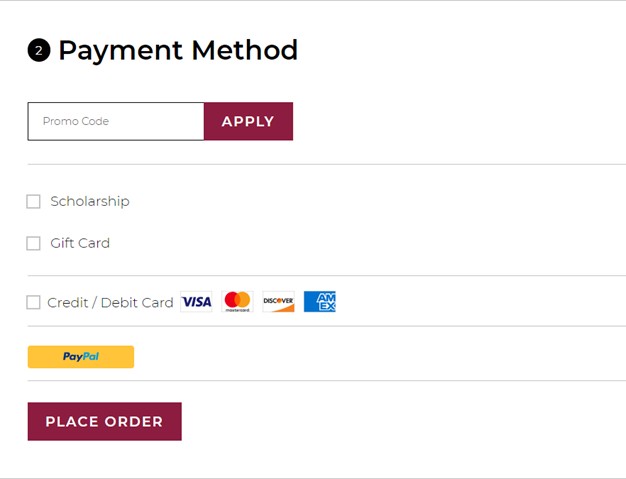The image size is (626, 479).
Task: Click the Payment Method heading
Action: coord(178,50)
